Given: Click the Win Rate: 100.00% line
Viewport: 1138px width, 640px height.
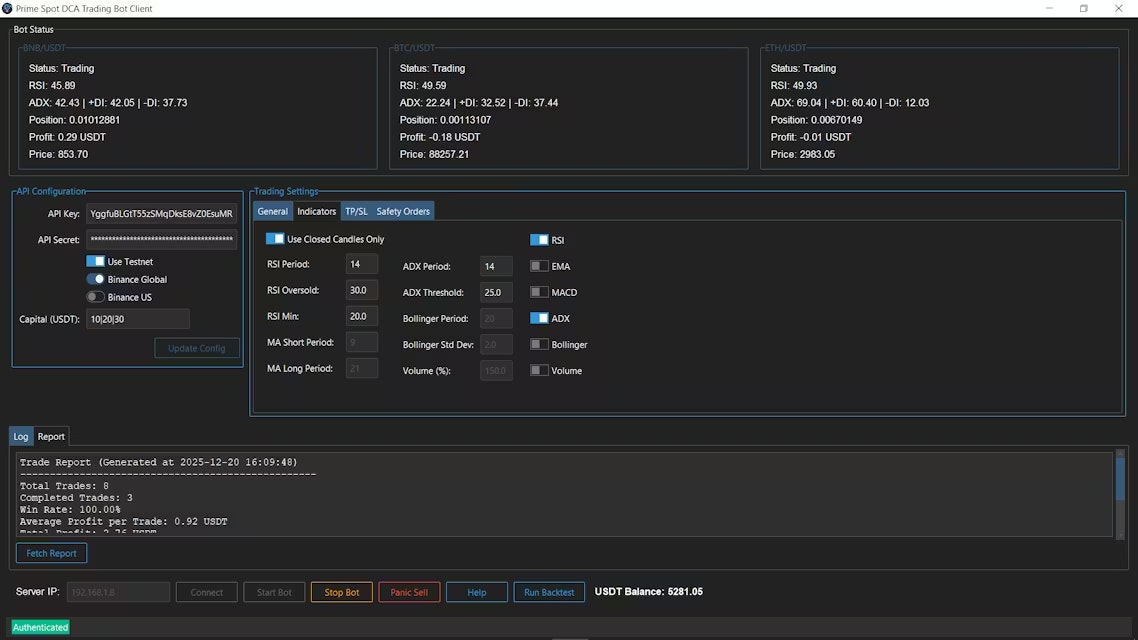Looking at the screenshot, I should click(x=70, y=509).
